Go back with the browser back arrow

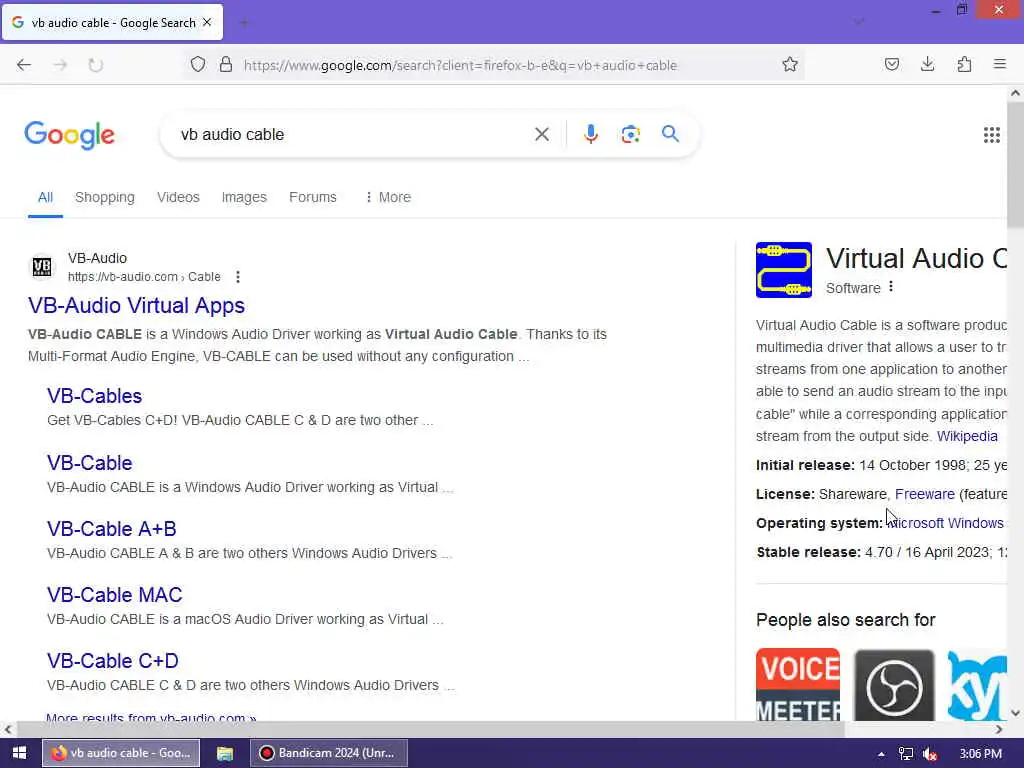[24, 65]
